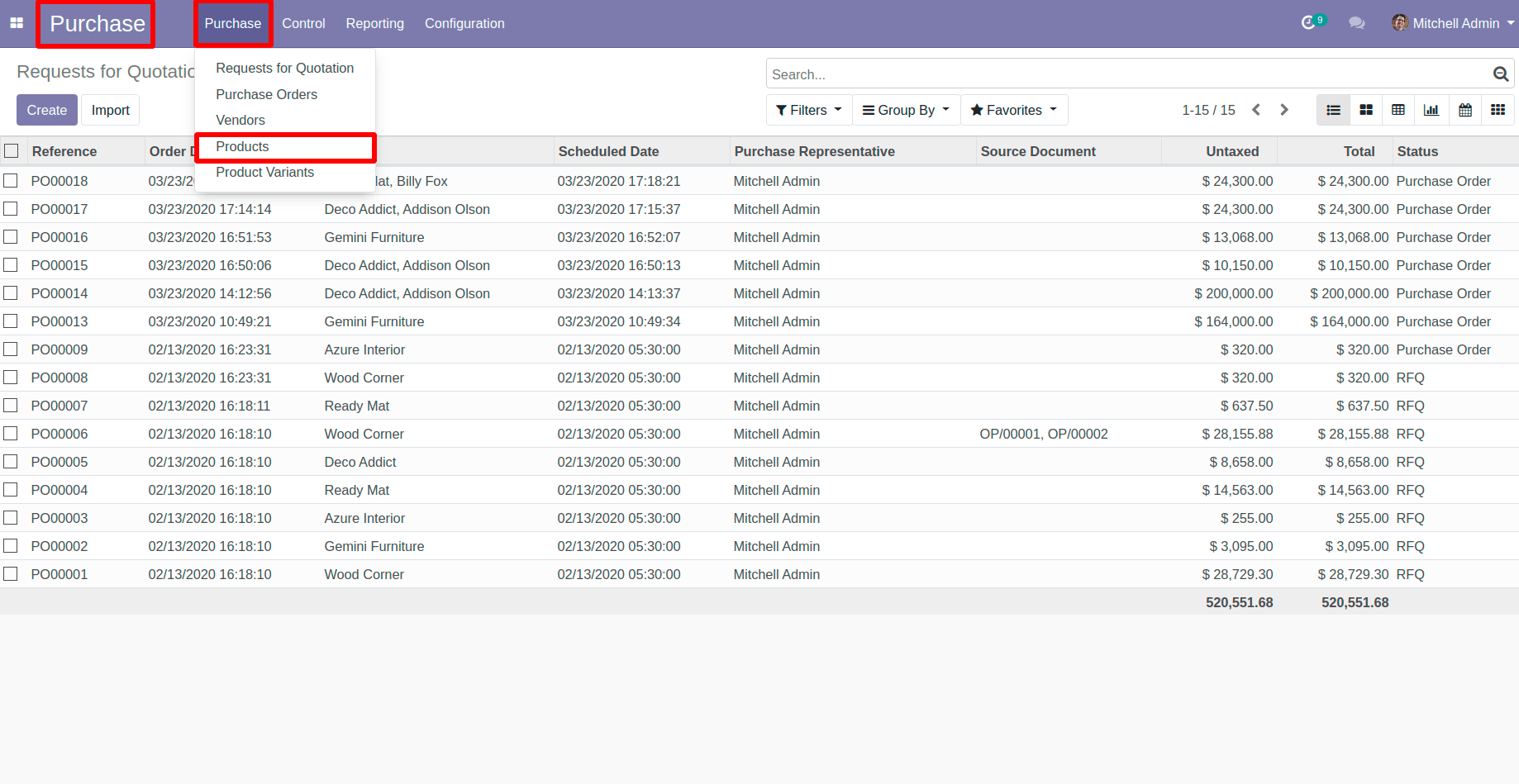Screen dimensions: 1519x784
Task: Click the Create button
Action: tap(47, 110)
